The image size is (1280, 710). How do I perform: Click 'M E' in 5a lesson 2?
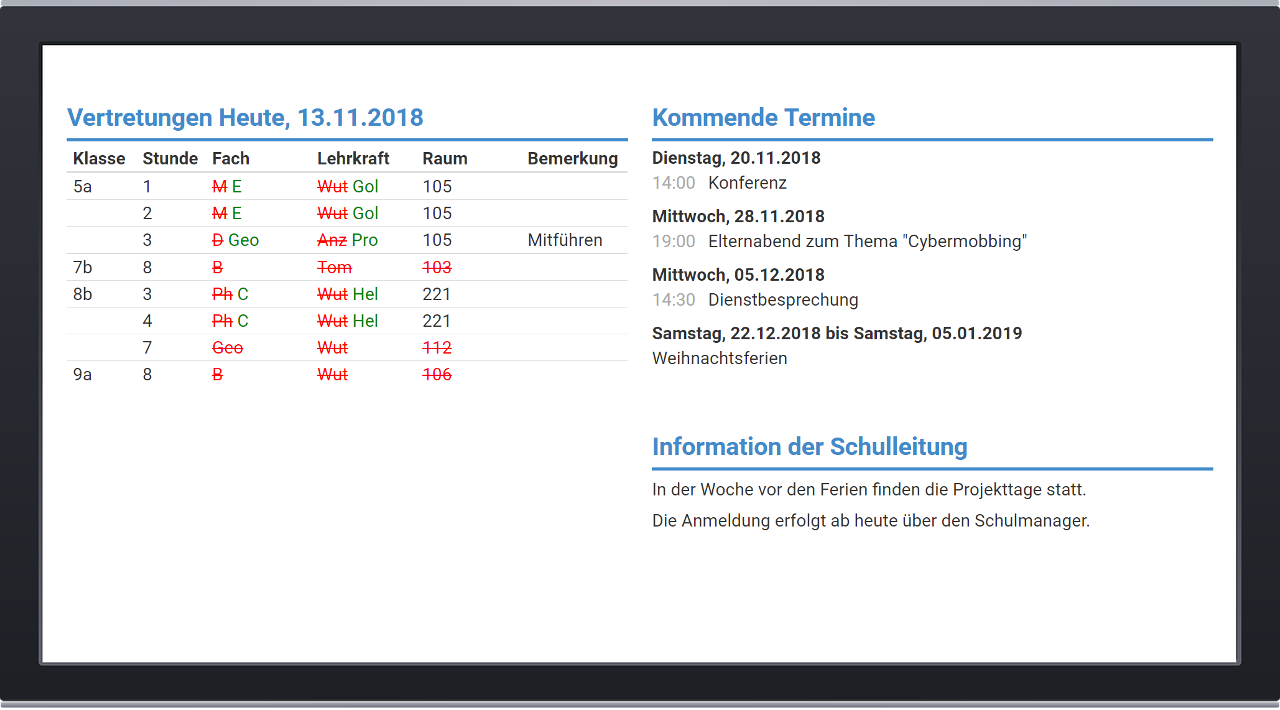click(227, 214)
